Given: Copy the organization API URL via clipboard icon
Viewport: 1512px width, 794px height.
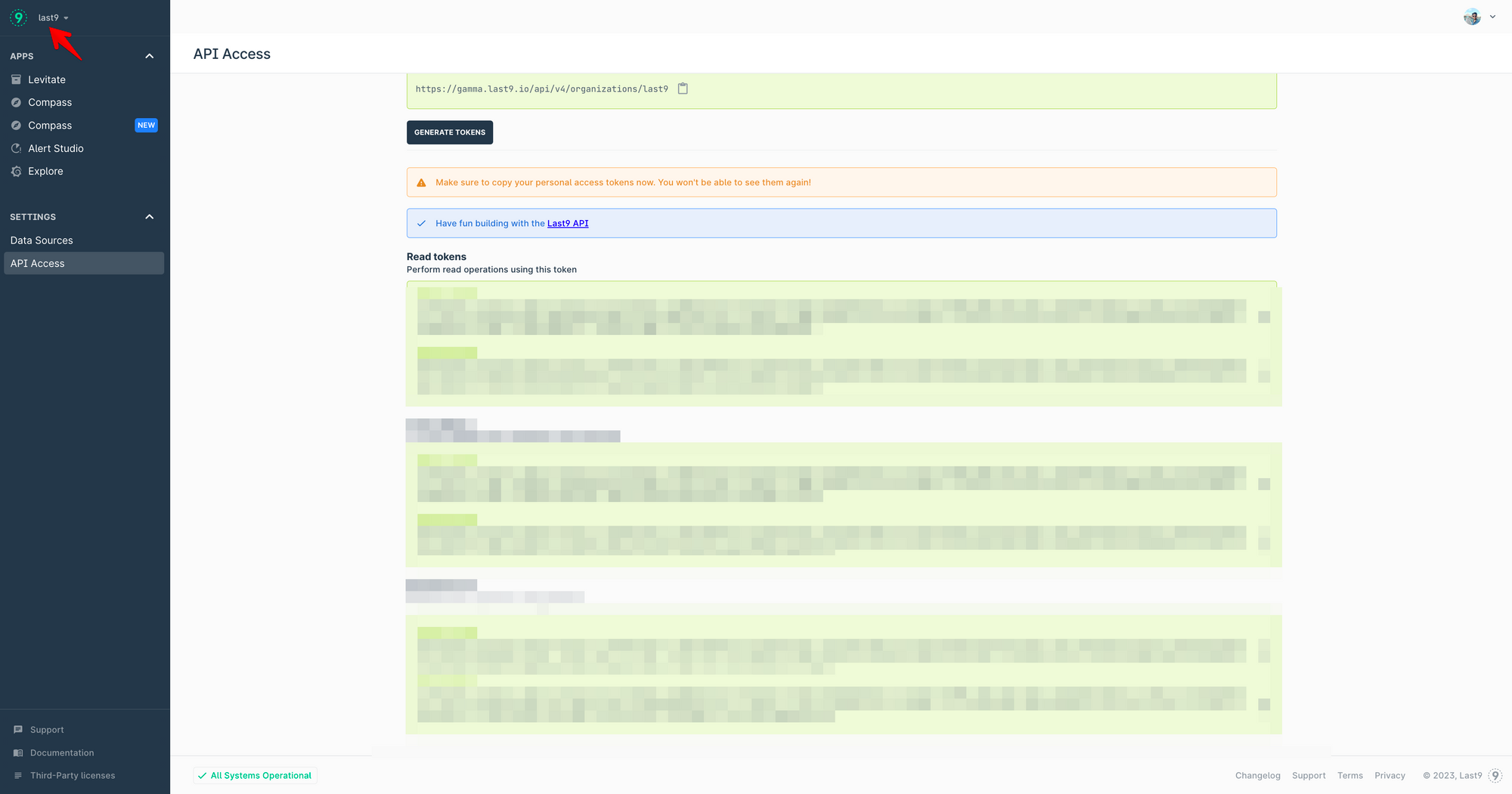Looking at the screenshot, I should (683, 88).
